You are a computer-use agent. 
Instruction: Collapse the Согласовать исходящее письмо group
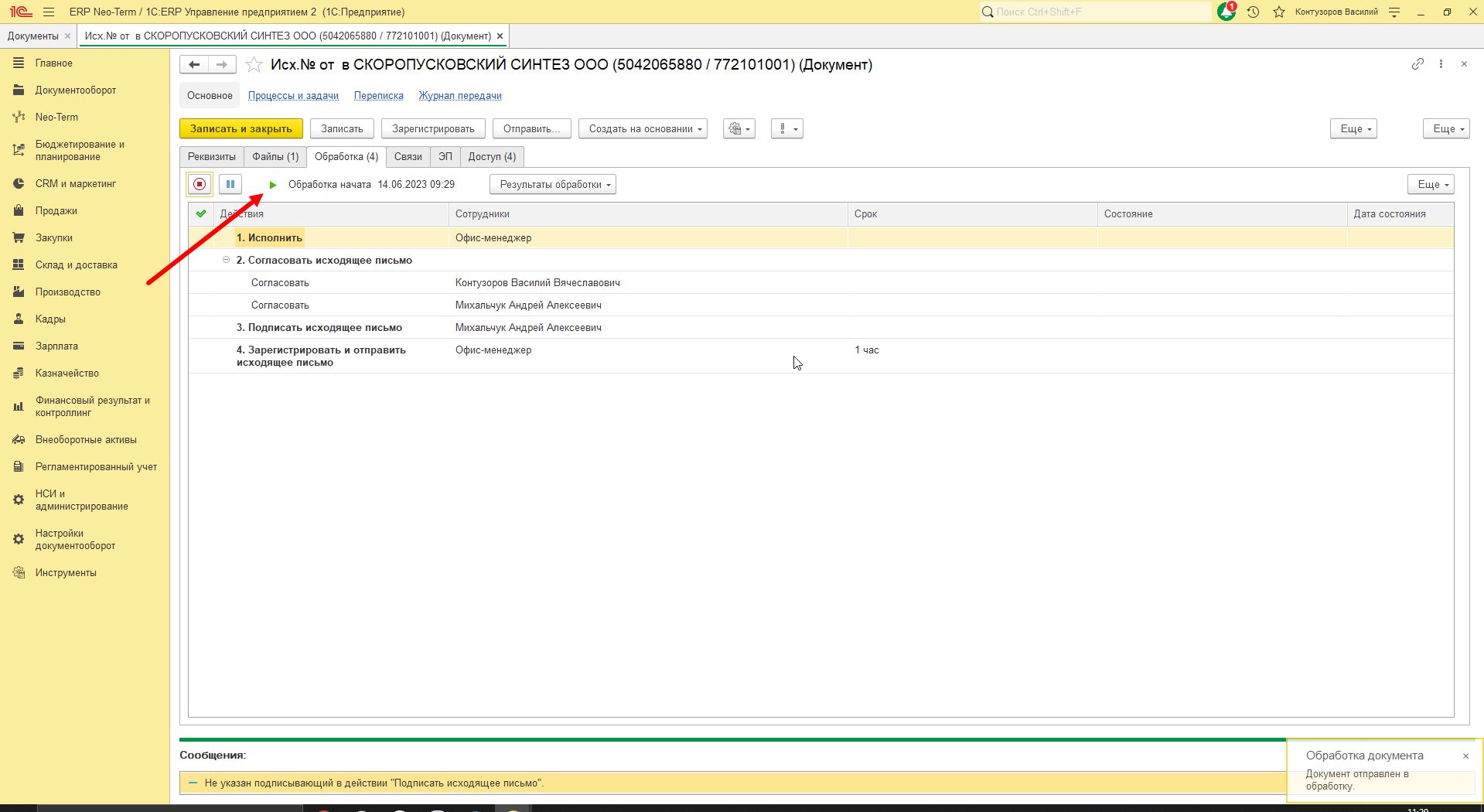coord(226,260)
